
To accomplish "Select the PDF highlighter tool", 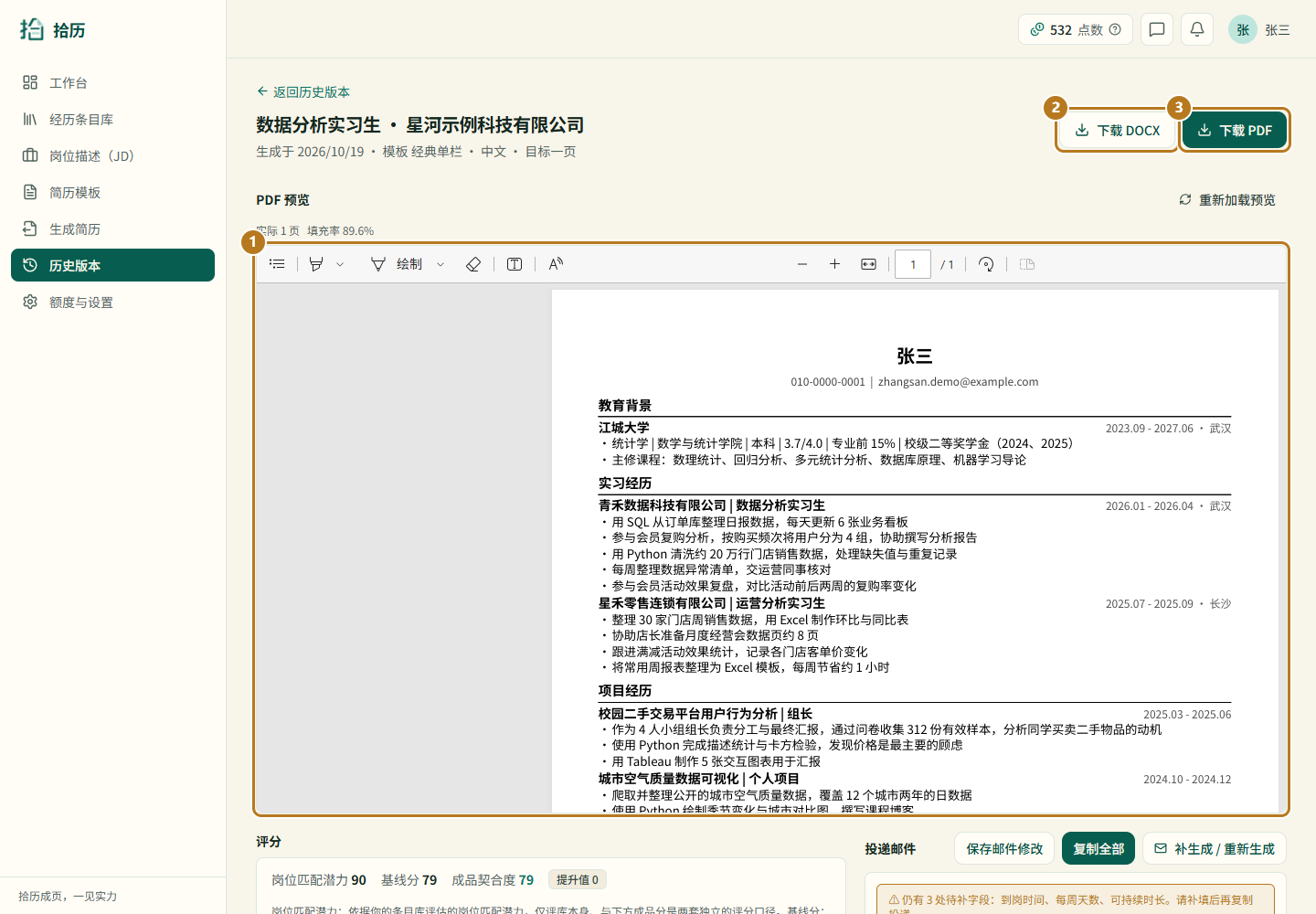I will (x=316, y=264).
